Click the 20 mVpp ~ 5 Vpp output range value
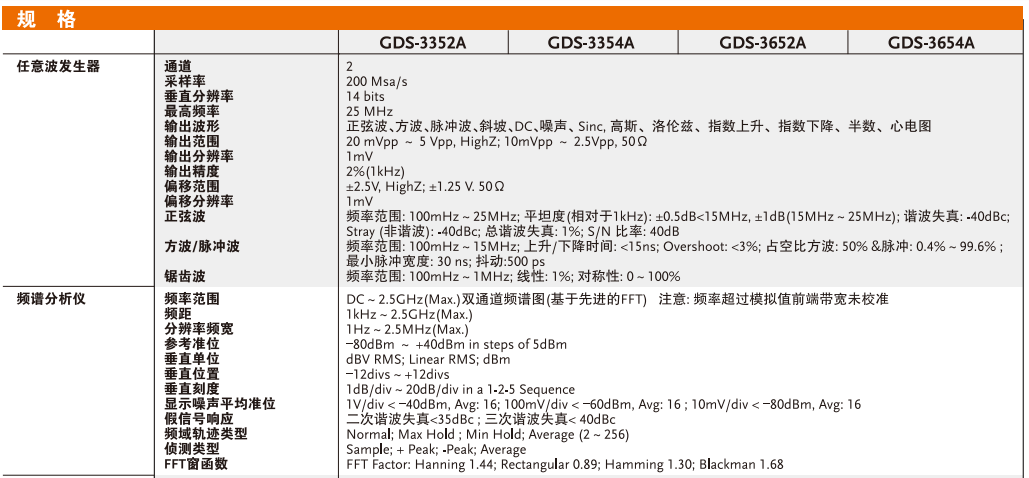Image resolution: width=1029 pixels, height=478 pixels. point(497,142)
